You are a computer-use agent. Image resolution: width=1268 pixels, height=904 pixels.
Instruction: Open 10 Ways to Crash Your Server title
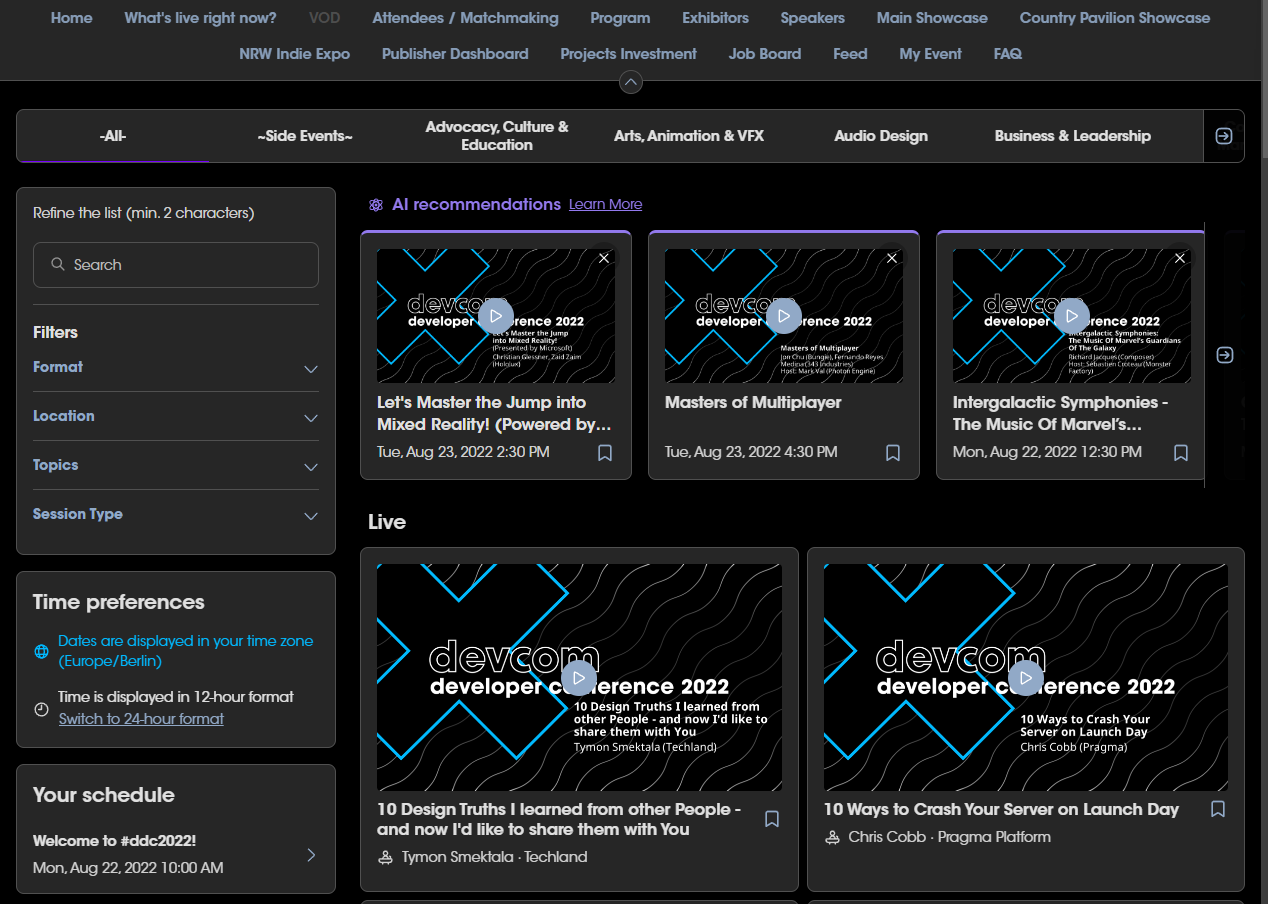click(x=1001, y=809)
